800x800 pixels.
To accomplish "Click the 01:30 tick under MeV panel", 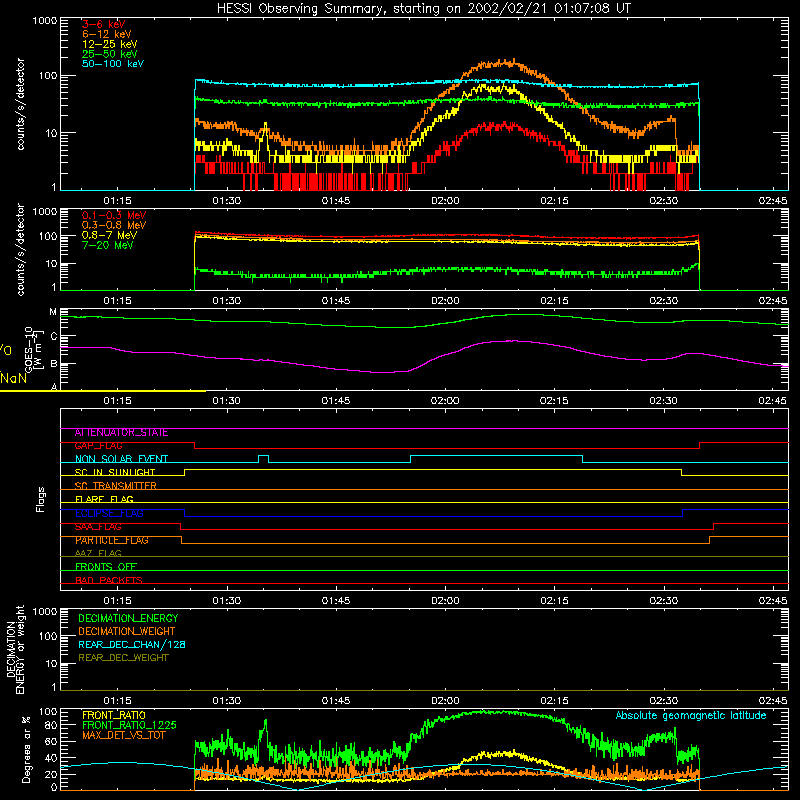I will 227,301.
